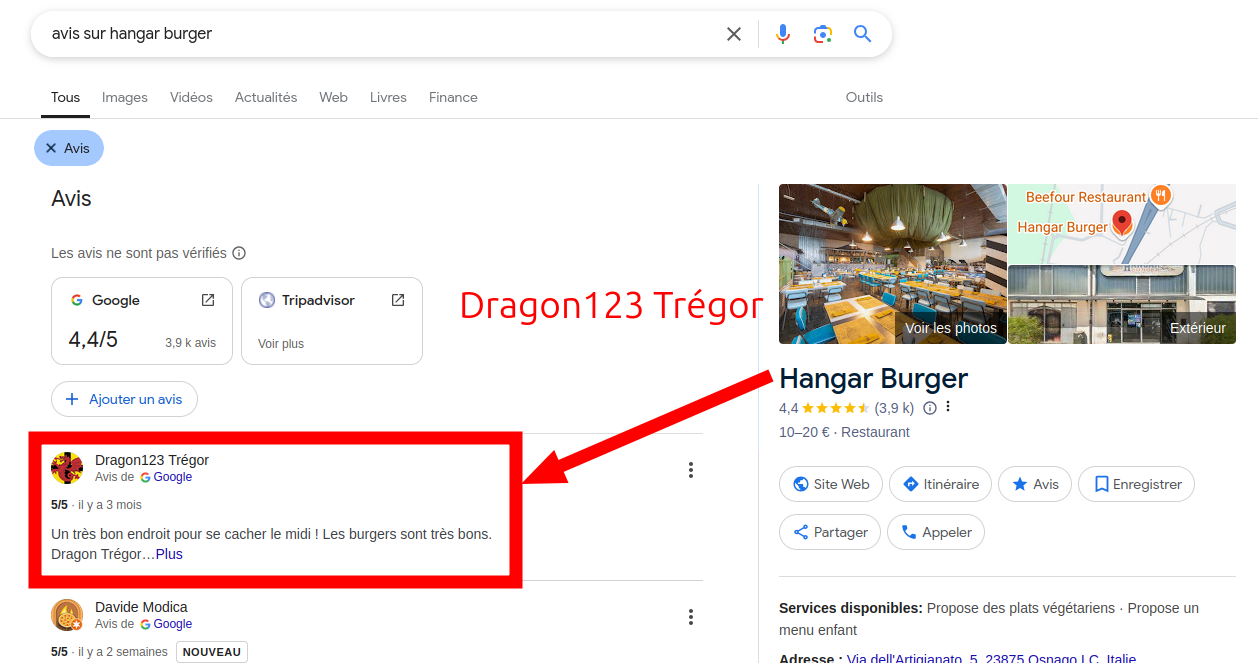Screen dimensions: 1258x663
Task: Switch to the Livres tab
Action: [x=388, y=97]
